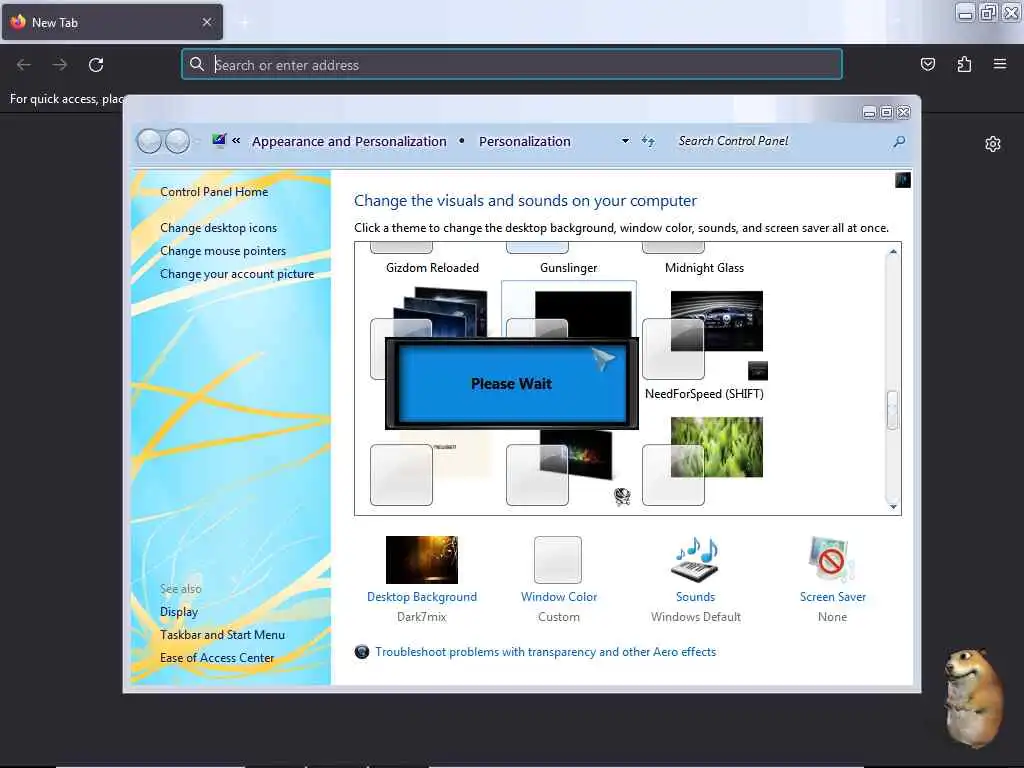Open Taskbar and Start Menu link
The image size is (1024, 768).
tap(223, 635)
